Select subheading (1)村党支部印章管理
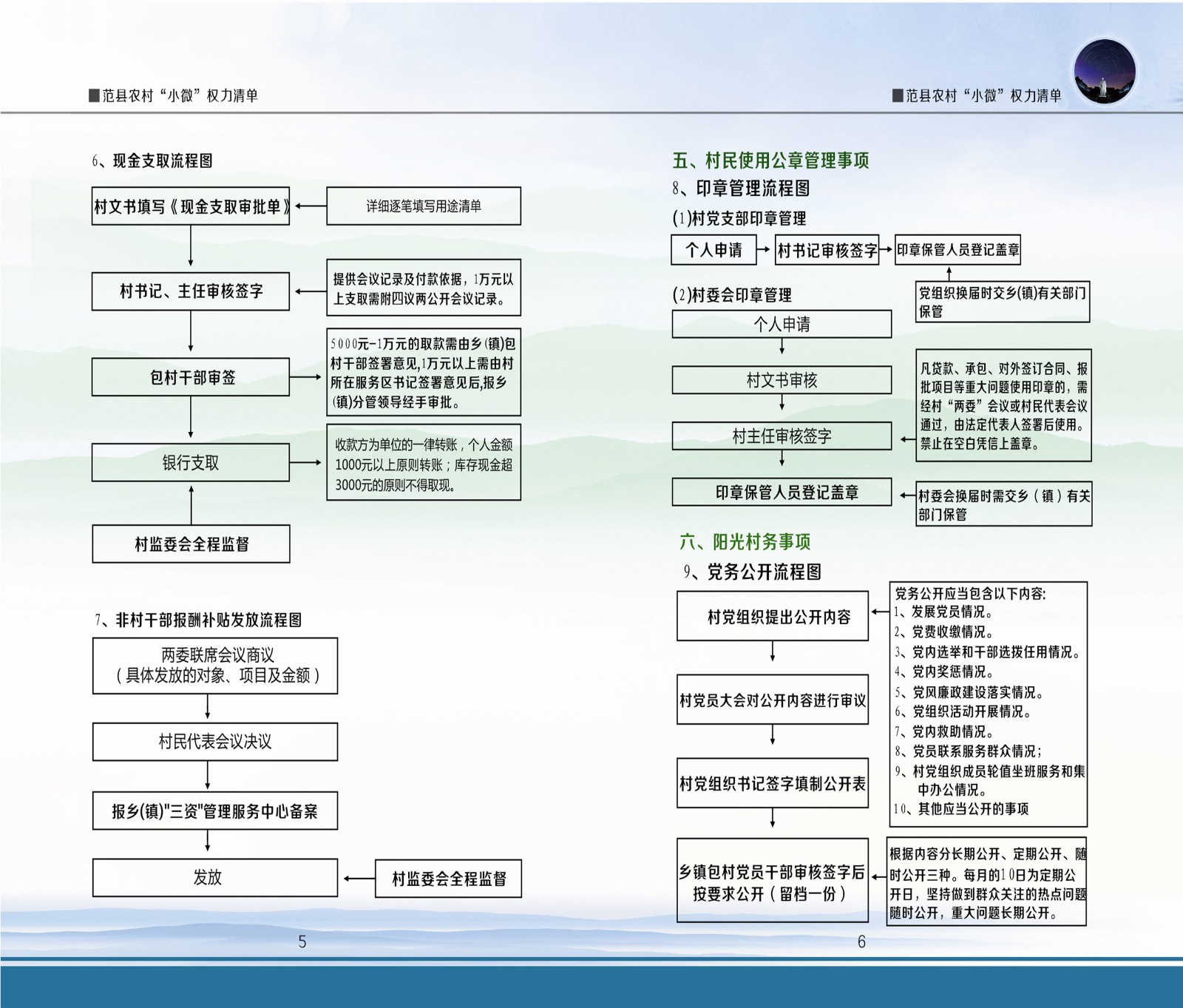The width and height of the screenshot is (1183, 1008). point(739,218)
